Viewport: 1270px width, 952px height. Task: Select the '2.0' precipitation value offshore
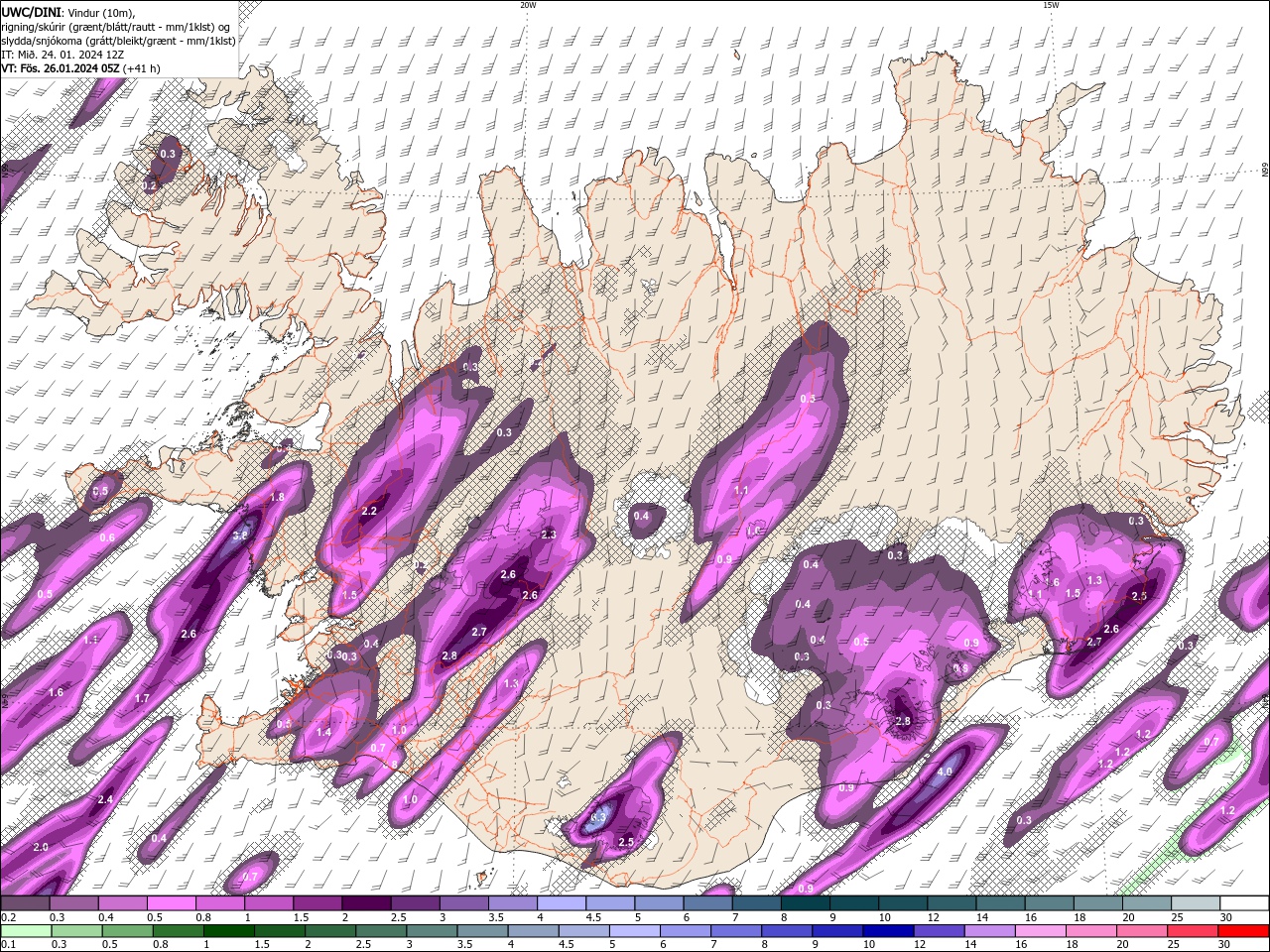[41, 847]
